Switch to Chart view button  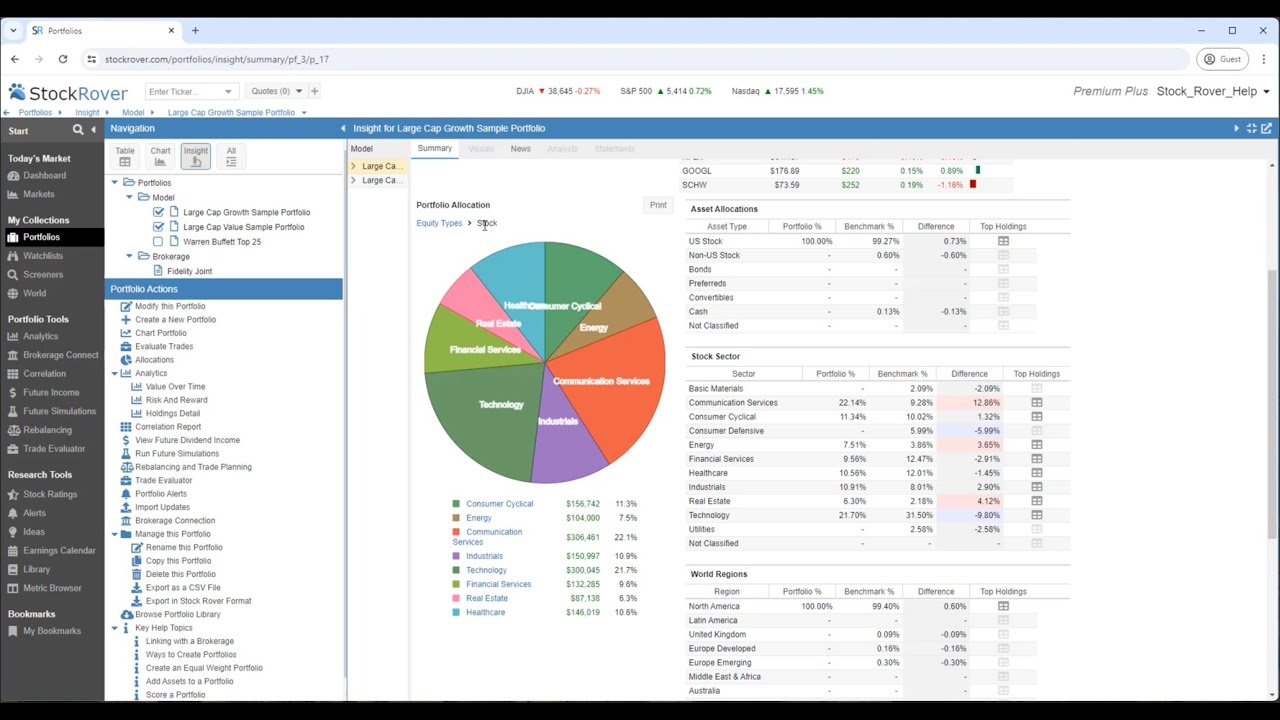(x=160, y=156)
